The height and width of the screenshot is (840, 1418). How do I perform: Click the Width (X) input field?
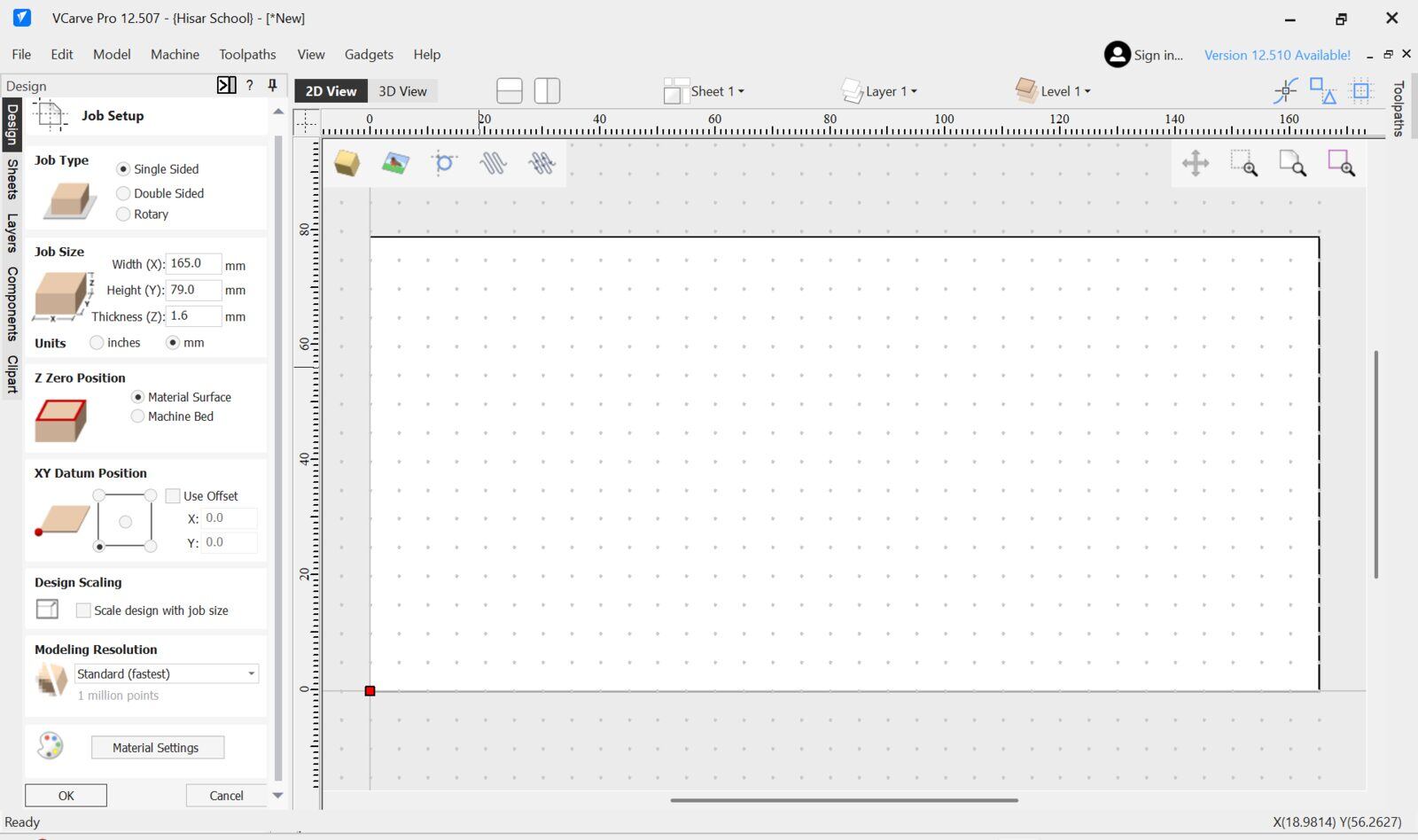coord(193,263)
